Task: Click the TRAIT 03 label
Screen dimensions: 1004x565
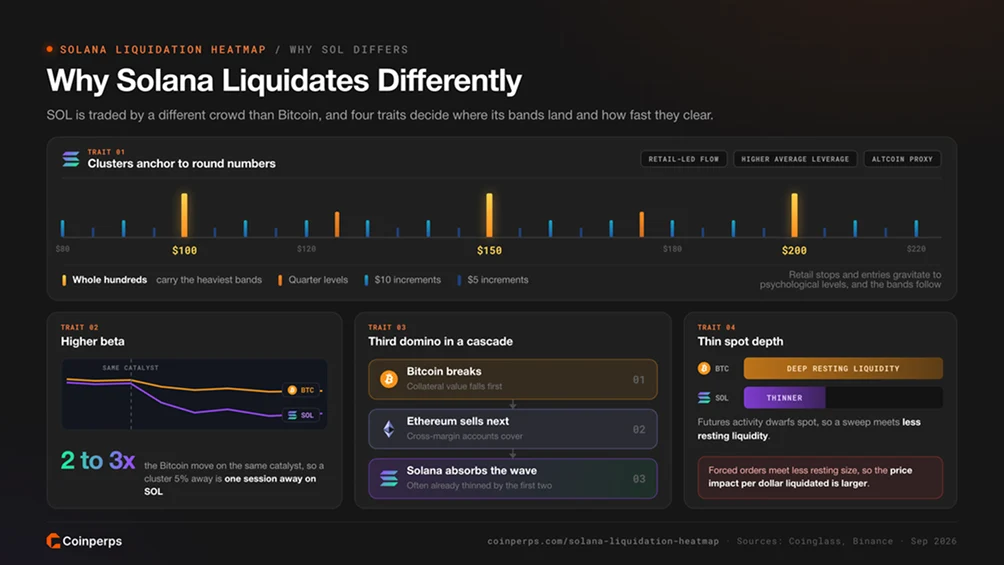Action: (x=387, y=327)
